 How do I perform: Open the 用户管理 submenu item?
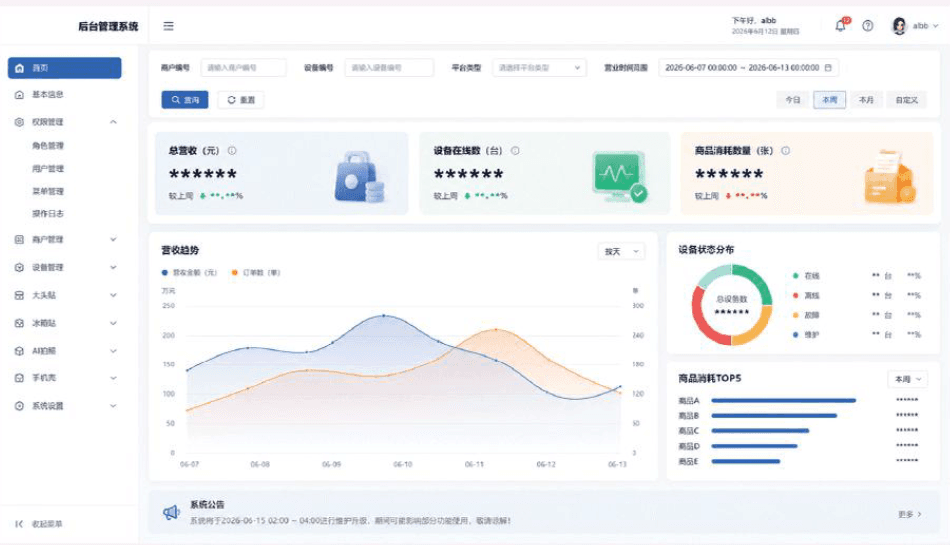[48, 168]
